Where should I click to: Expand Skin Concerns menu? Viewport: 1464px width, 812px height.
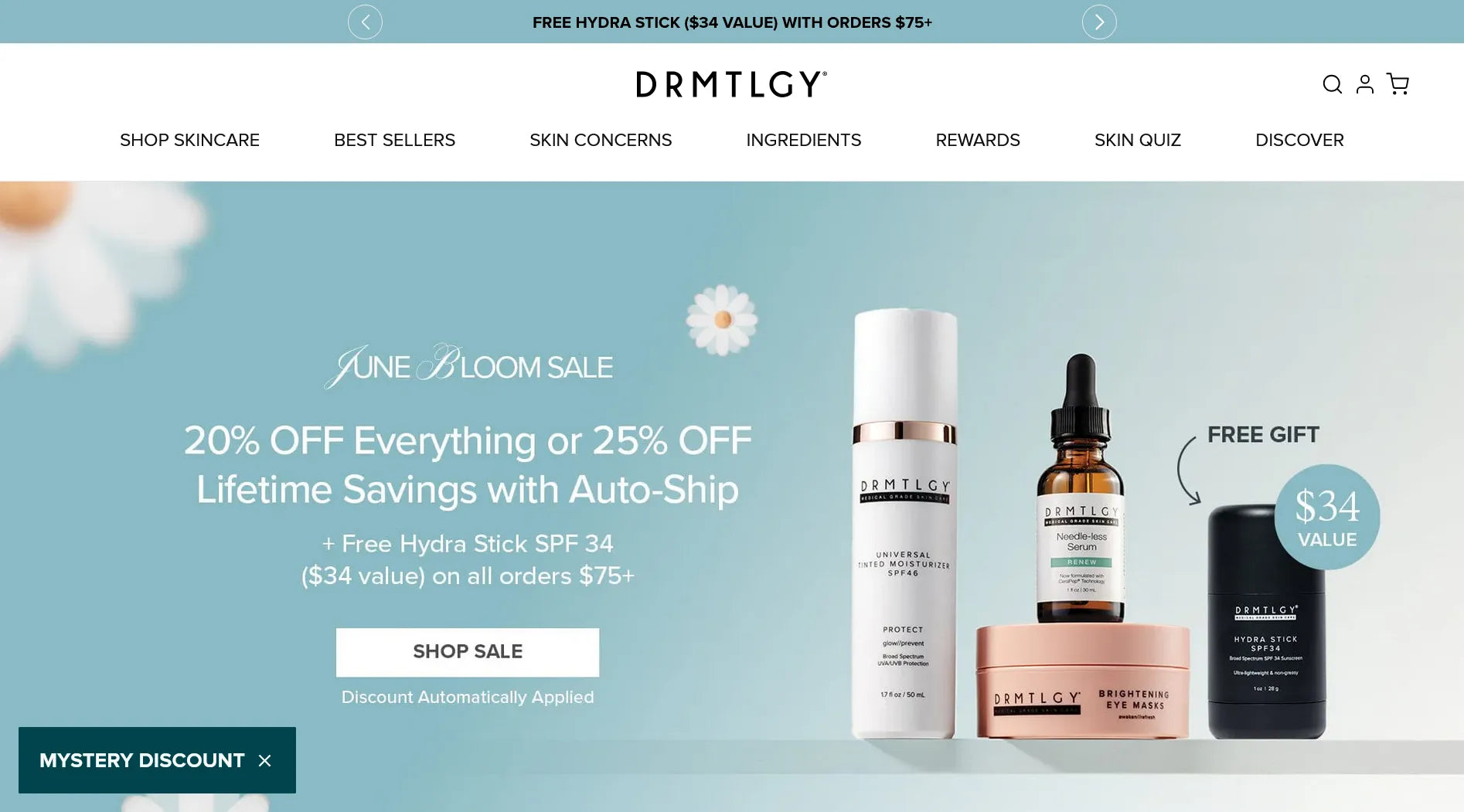601,140
